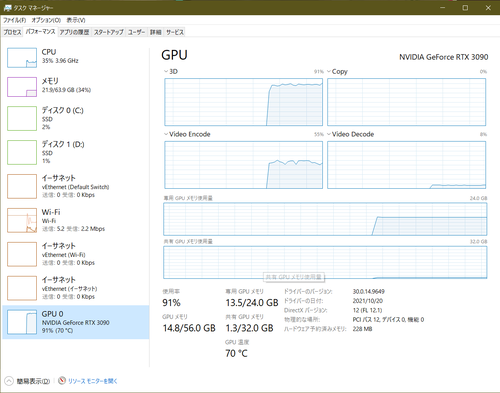Click the 70 °C GPU temperature value
500x393 pixels.
coord(236,353)
